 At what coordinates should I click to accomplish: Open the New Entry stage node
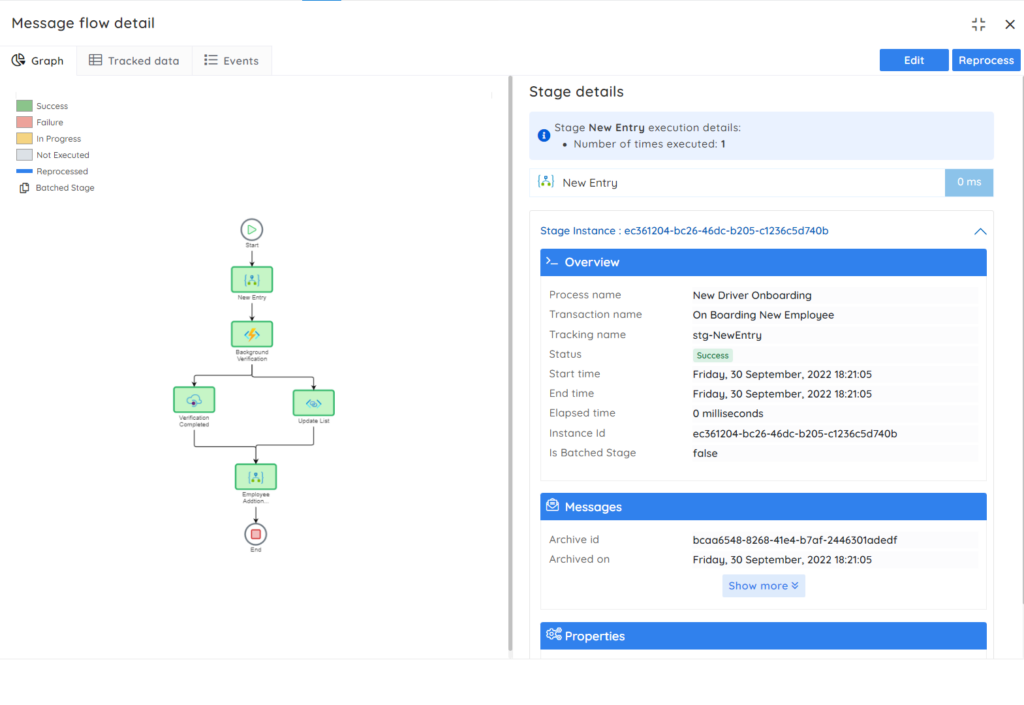[x=251, y=279]
